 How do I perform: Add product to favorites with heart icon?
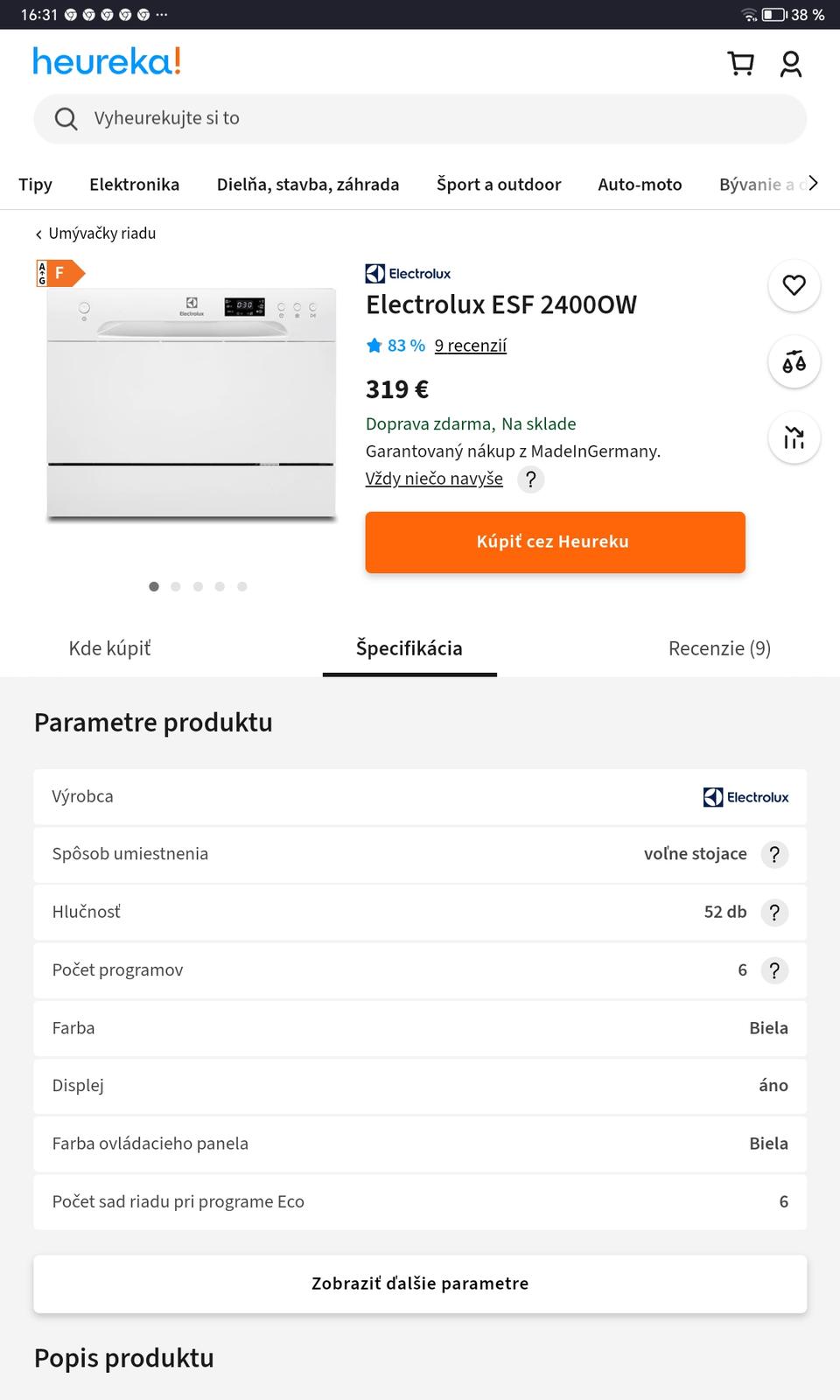coord(794,285)
